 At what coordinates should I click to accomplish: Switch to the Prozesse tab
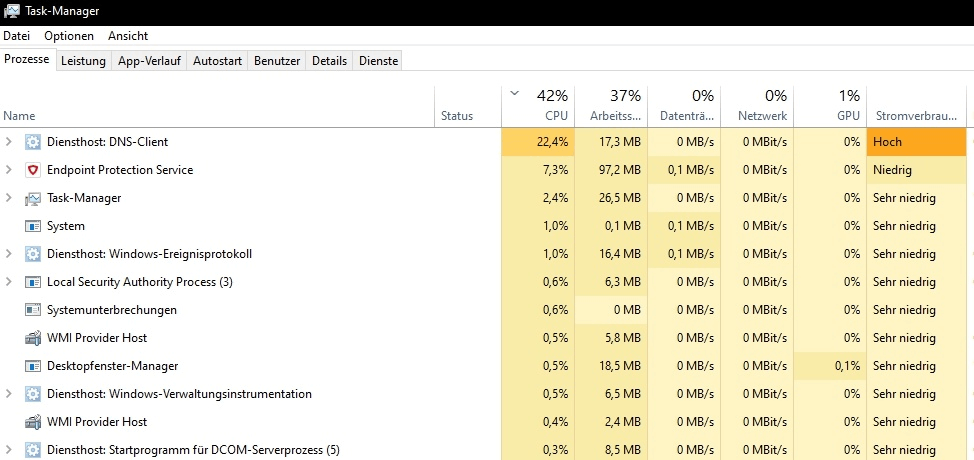coord(27,60)
